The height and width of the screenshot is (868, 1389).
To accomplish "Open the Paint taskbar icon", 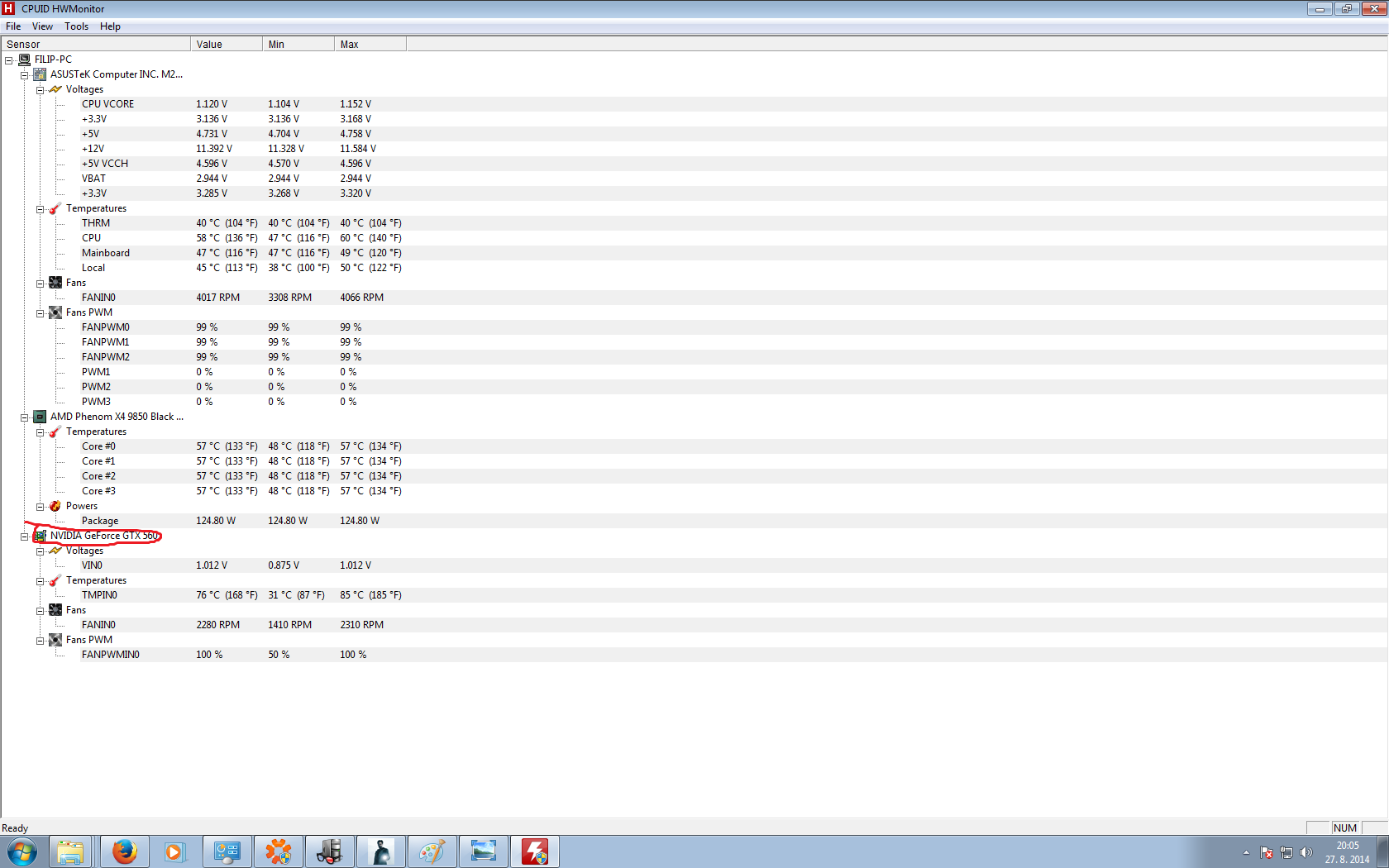I will tap(432, 851).
